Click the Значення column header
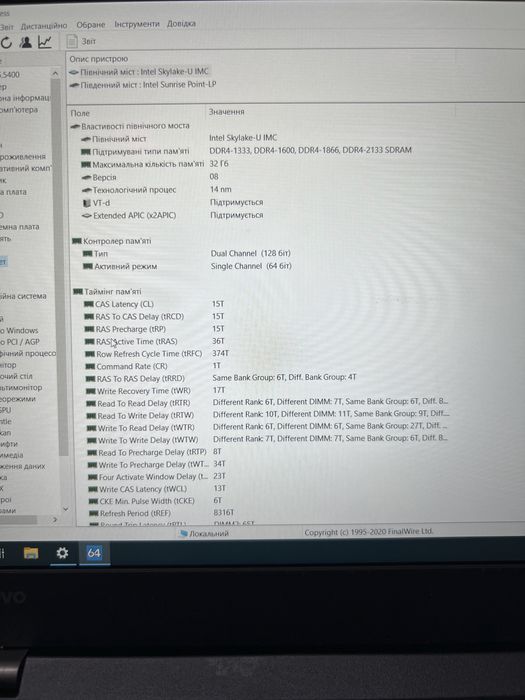The width and height of the screenshot is (525, 700). (226, 112)
